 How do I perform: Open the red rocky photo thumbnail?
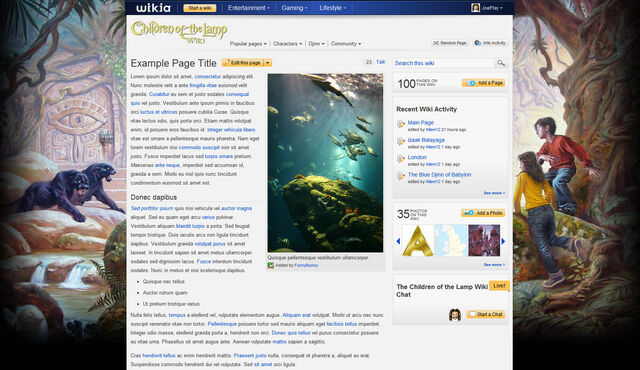[x=484, y=241]
